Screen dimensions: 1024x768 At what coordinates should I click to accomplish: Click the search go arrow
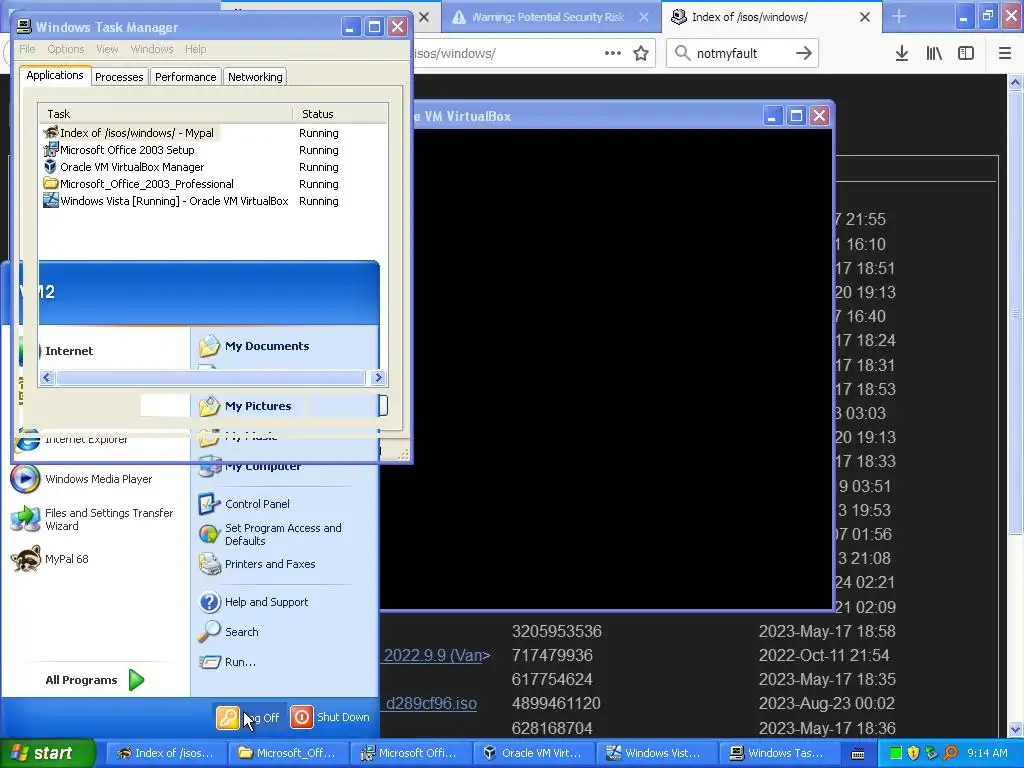[804, 54]
